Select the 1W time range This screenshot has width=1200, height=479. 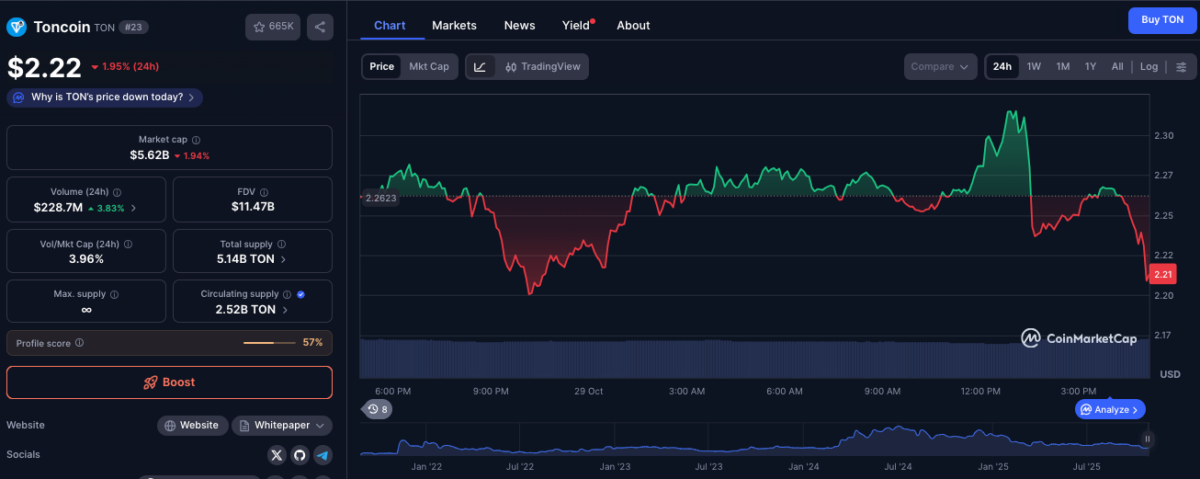pyautogui.click(x=1034, y=67)
